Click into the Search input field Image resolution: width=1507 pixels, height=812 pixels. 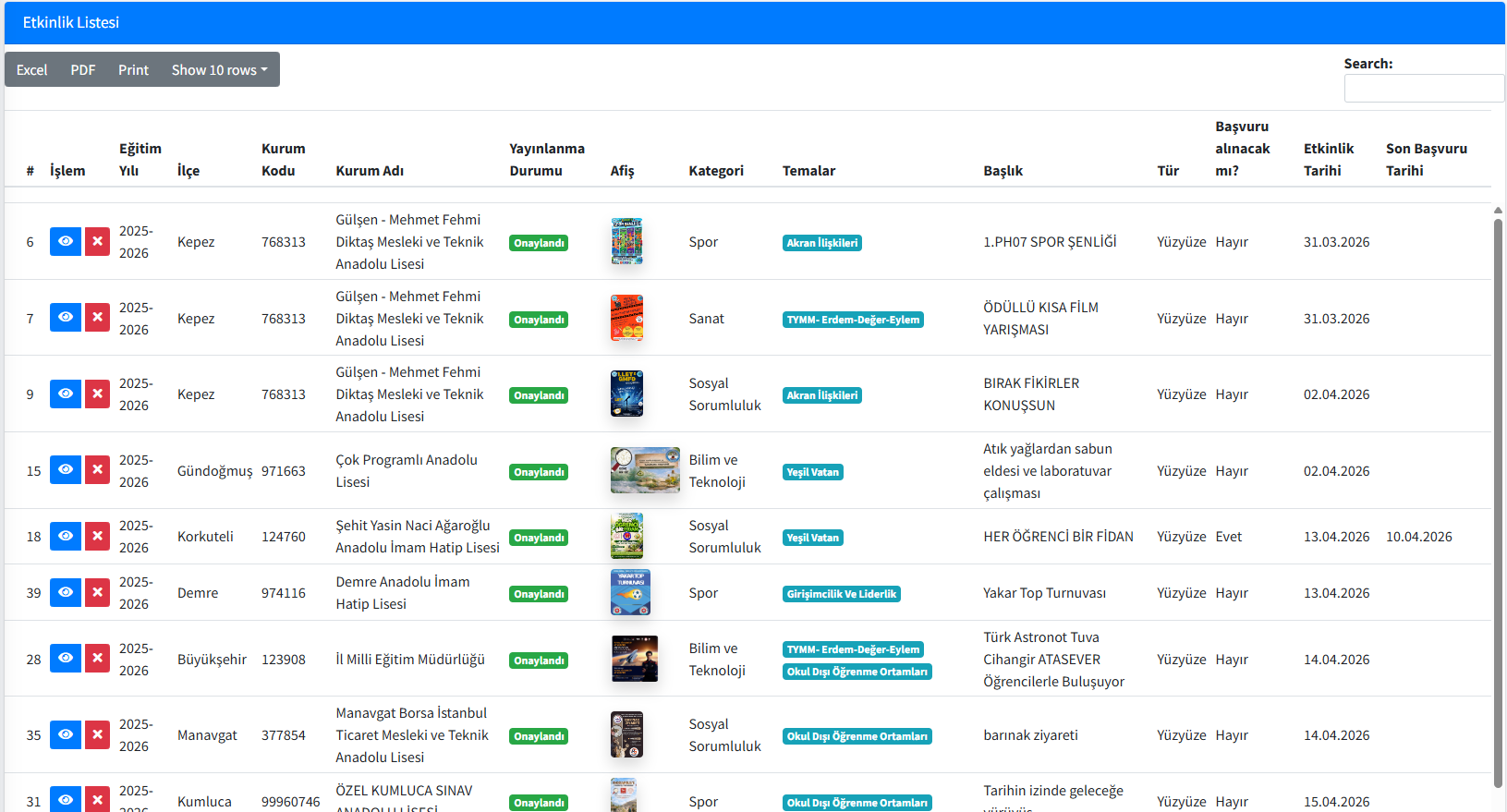click(1424, 88)
